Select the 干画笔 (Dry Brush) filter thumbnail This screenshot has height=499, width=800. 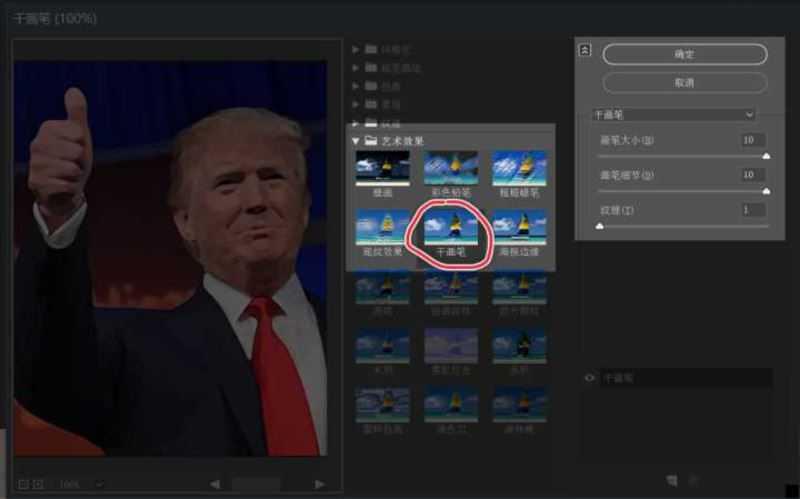451,227
